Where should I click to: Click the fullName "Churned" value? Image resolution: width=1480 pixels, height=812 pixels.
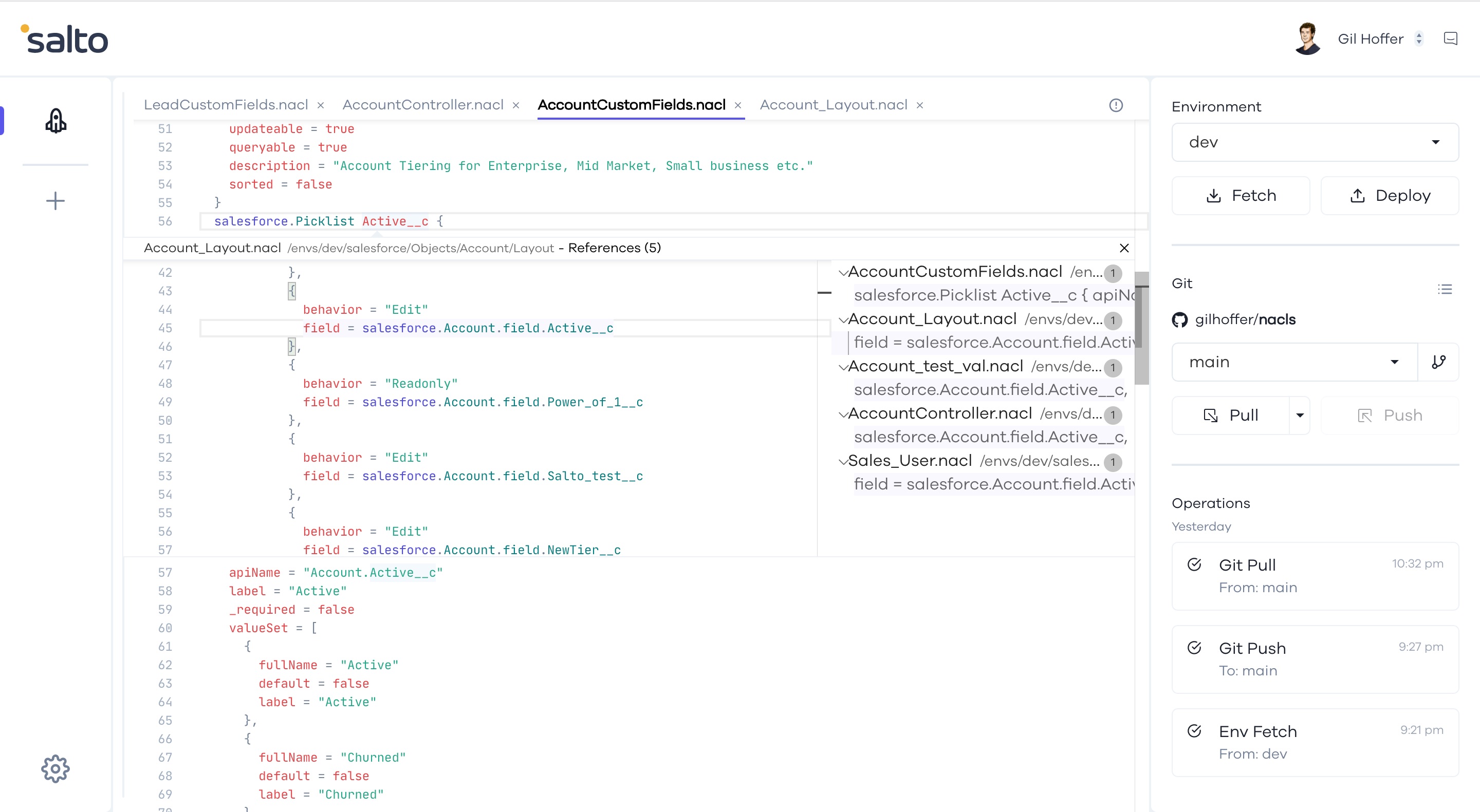373,758
